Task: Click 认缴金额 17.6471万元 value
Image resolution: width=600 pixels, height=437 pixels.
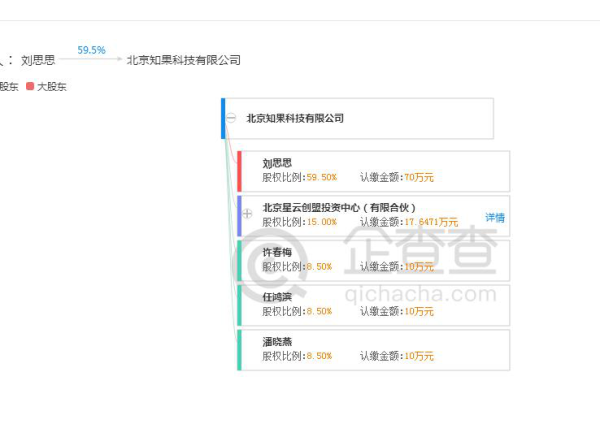Action: 431,222
